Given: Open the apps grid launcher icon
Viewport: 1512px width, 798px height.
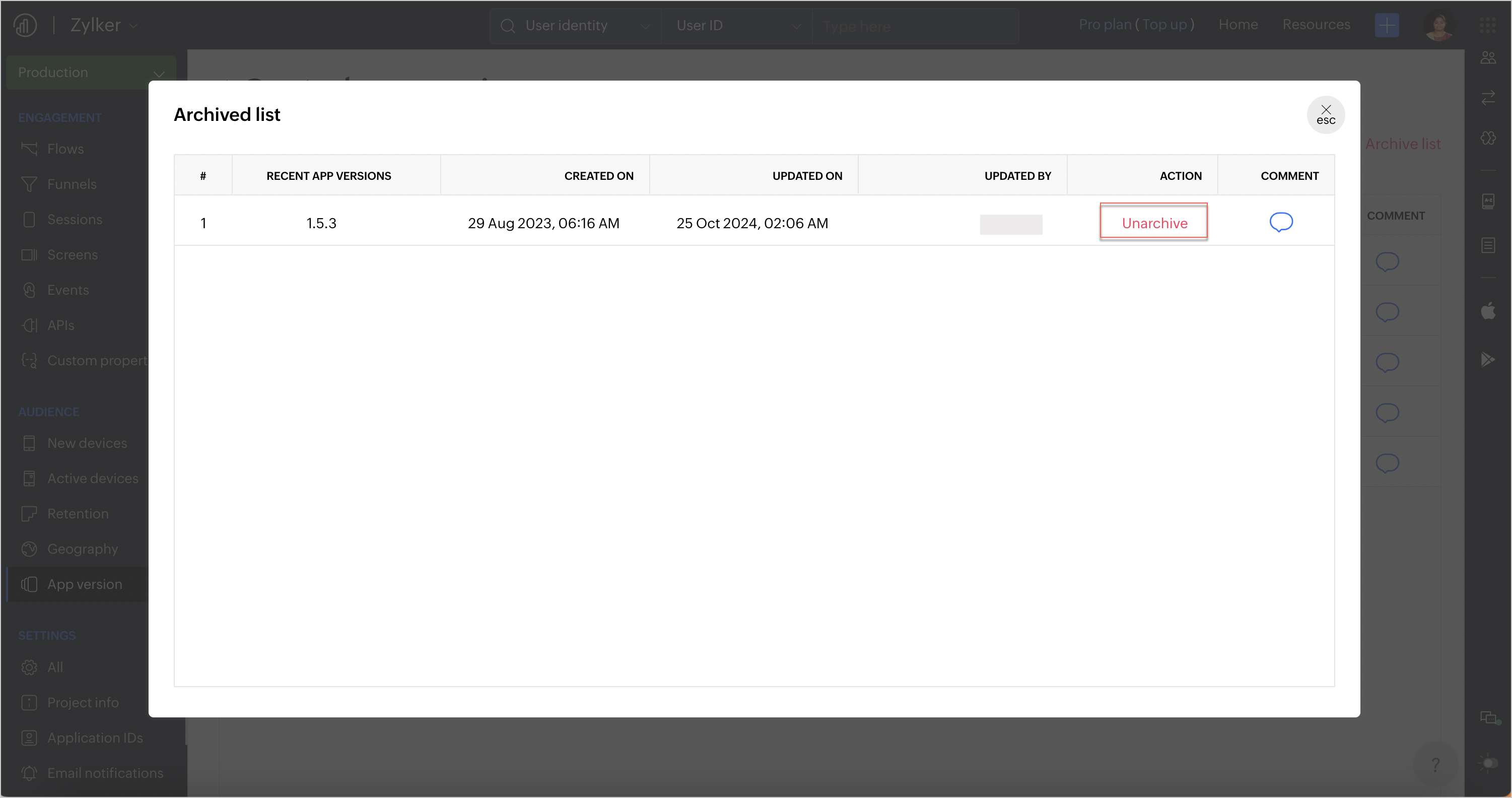Looking at the screenshot, I should (1487, 25).
